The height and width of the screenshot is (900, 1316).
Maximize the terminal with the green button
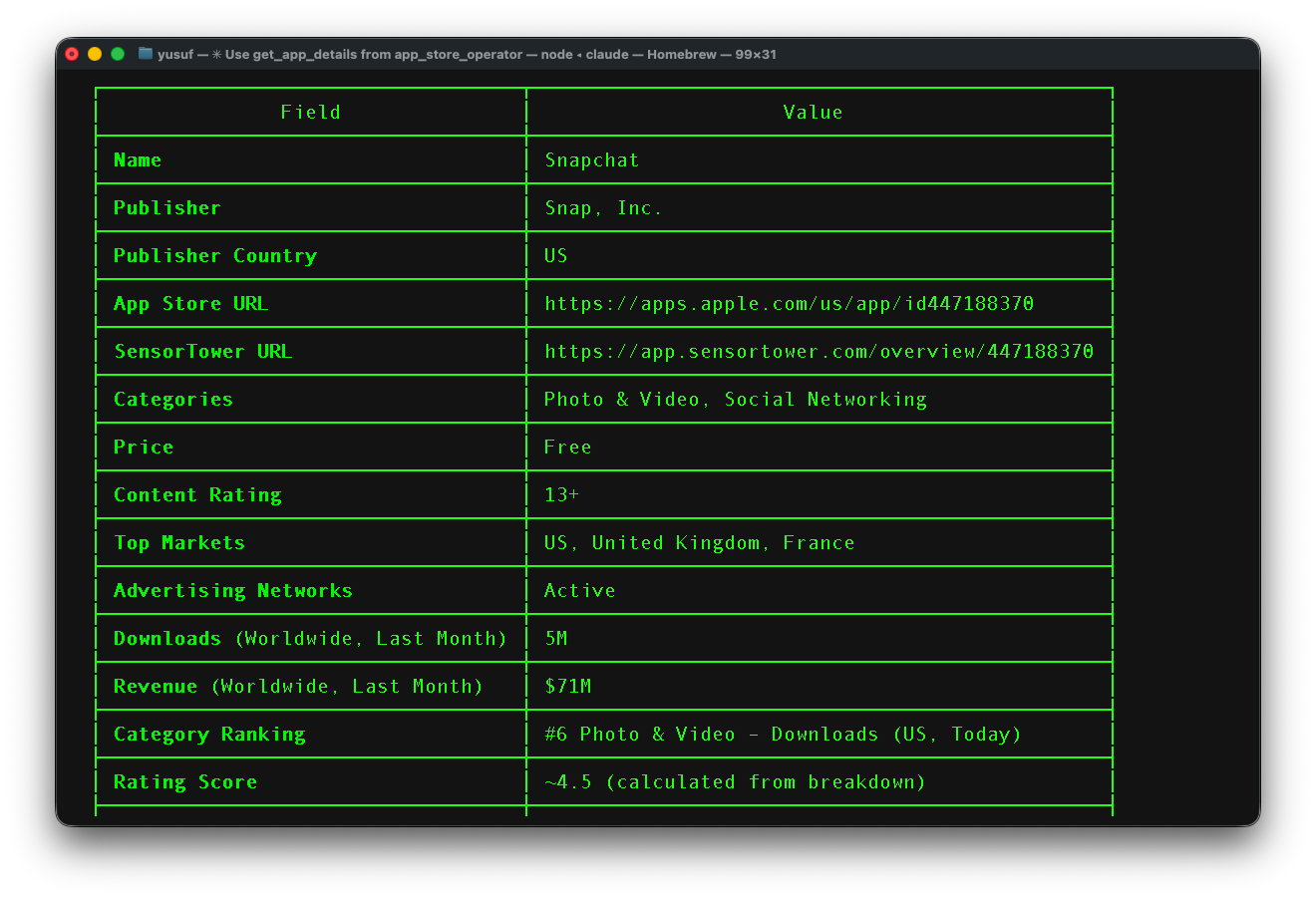[118, 54]
